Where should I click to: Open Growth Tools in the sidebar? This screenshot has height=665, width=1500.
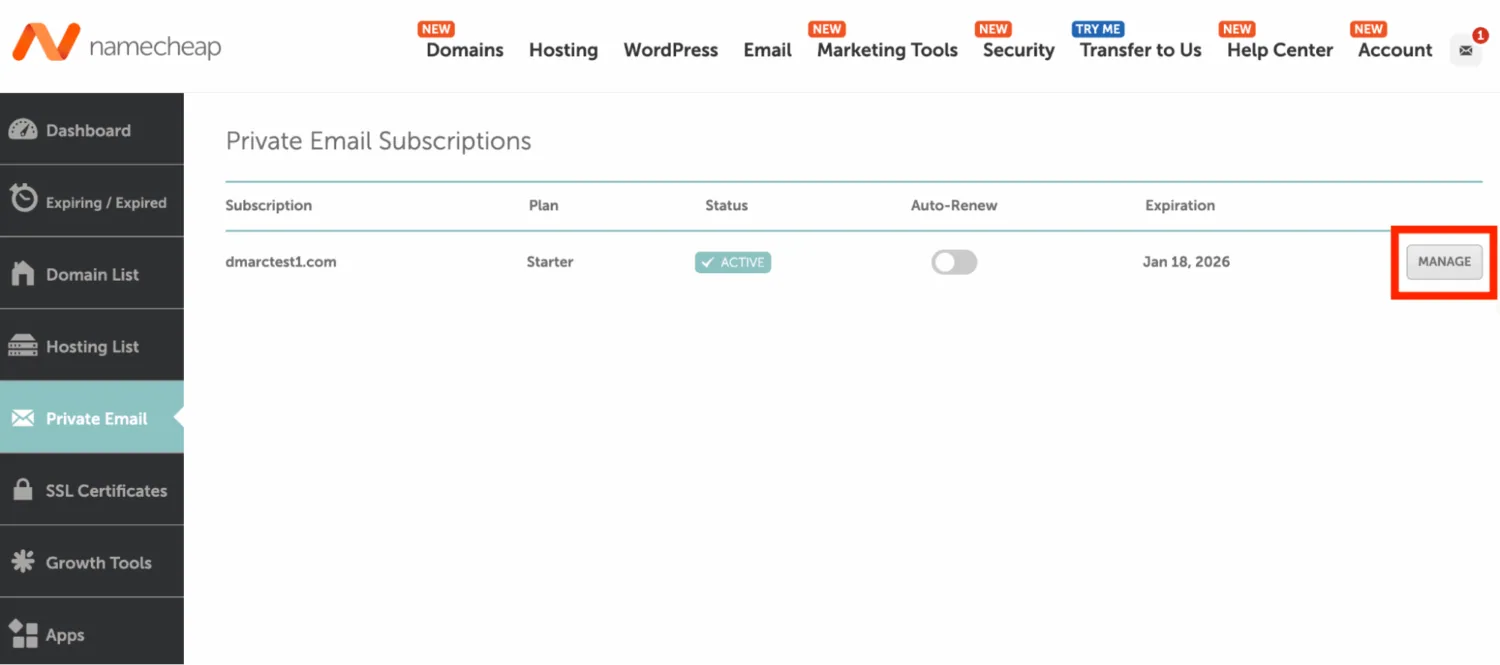pos(92,561)
